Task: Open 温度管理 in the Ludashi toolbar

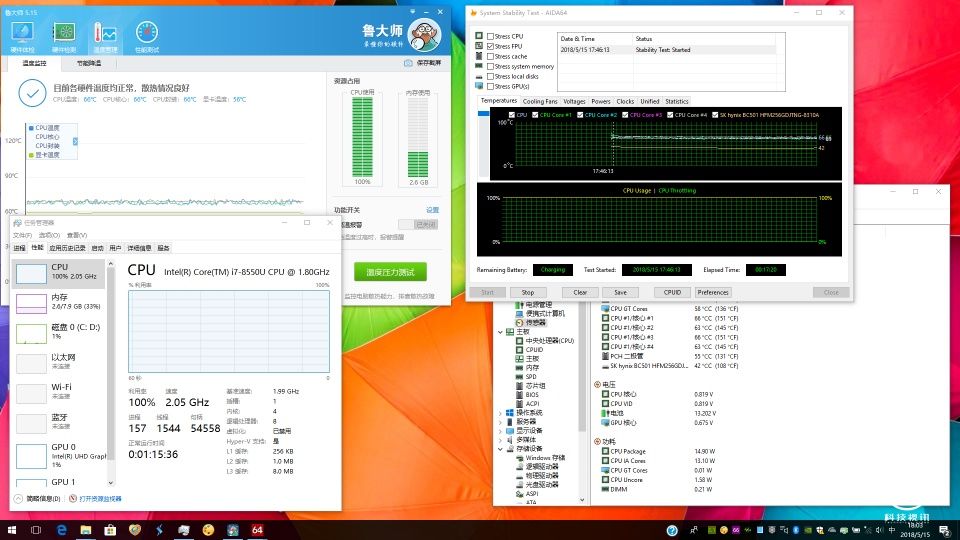Action: tap(105, 37)
